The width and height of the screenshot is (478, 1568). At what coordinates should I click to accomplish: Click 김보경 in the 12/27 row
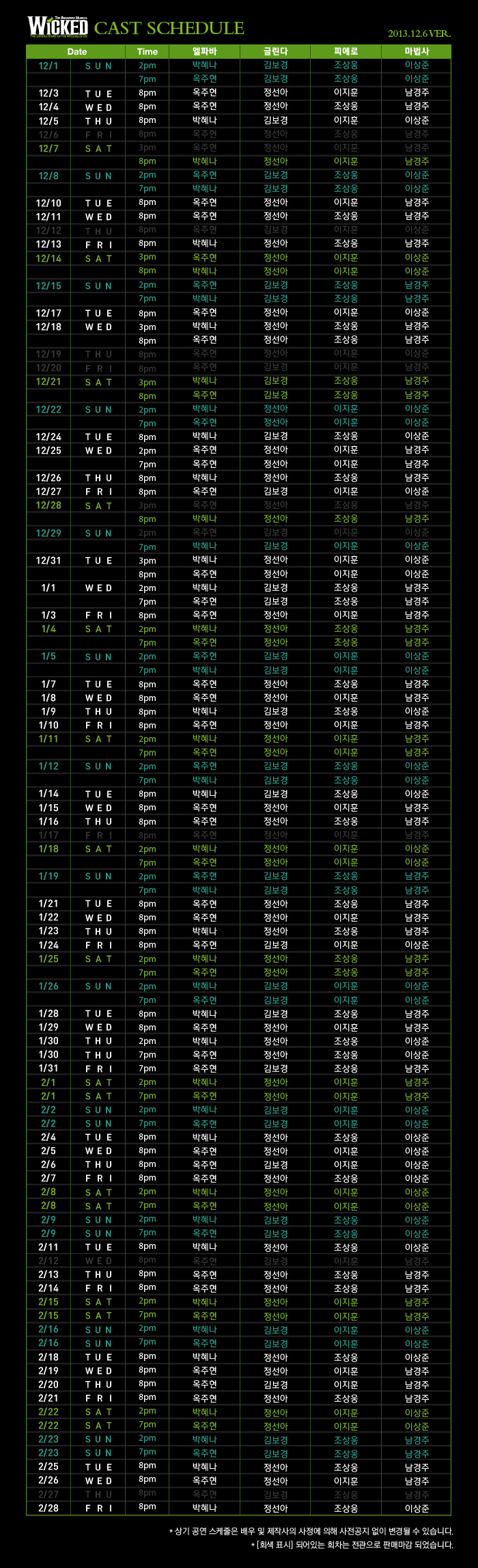pyautogui.click(x=275, y=491)
